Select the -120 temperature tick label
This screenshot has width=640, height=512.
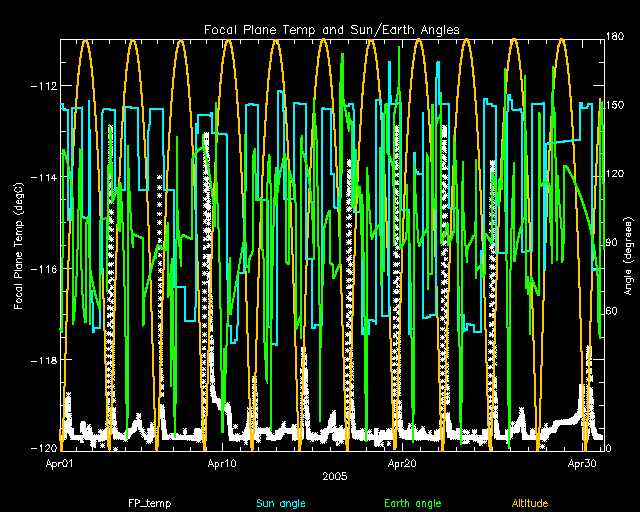pyautogui.click(x=41, y=449)
